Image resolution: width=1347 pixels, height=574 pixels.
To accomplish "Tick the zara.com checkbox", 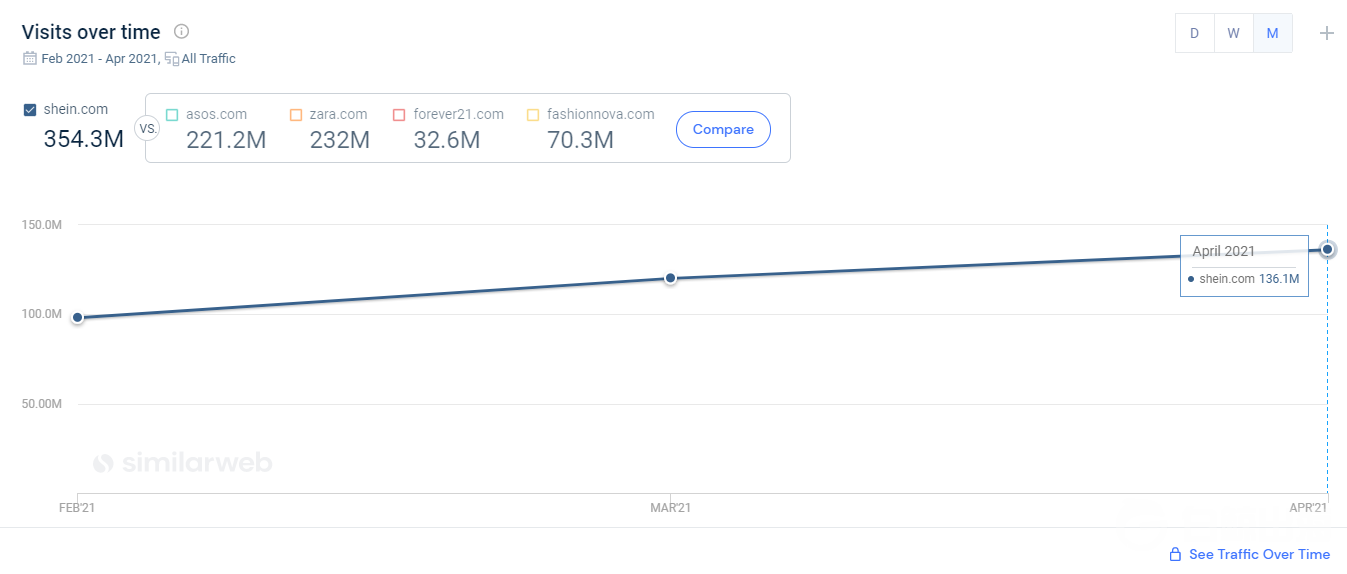I will pos(296,115).
